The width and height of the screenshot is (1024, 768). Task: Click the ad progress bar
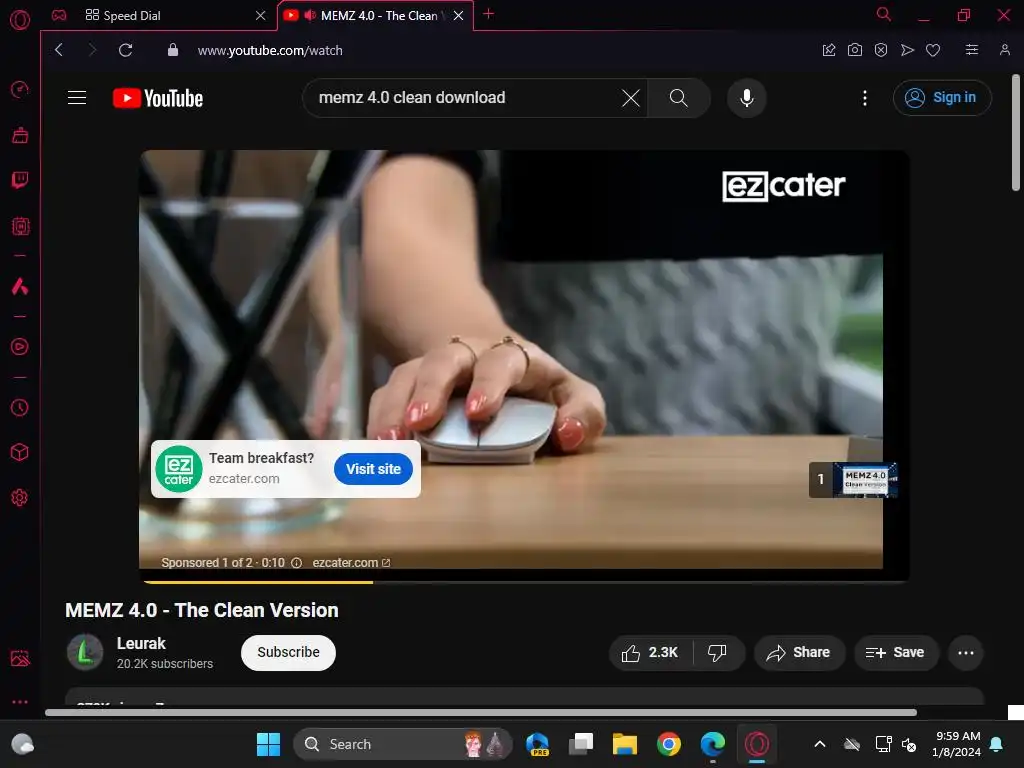tap(524, 582)
